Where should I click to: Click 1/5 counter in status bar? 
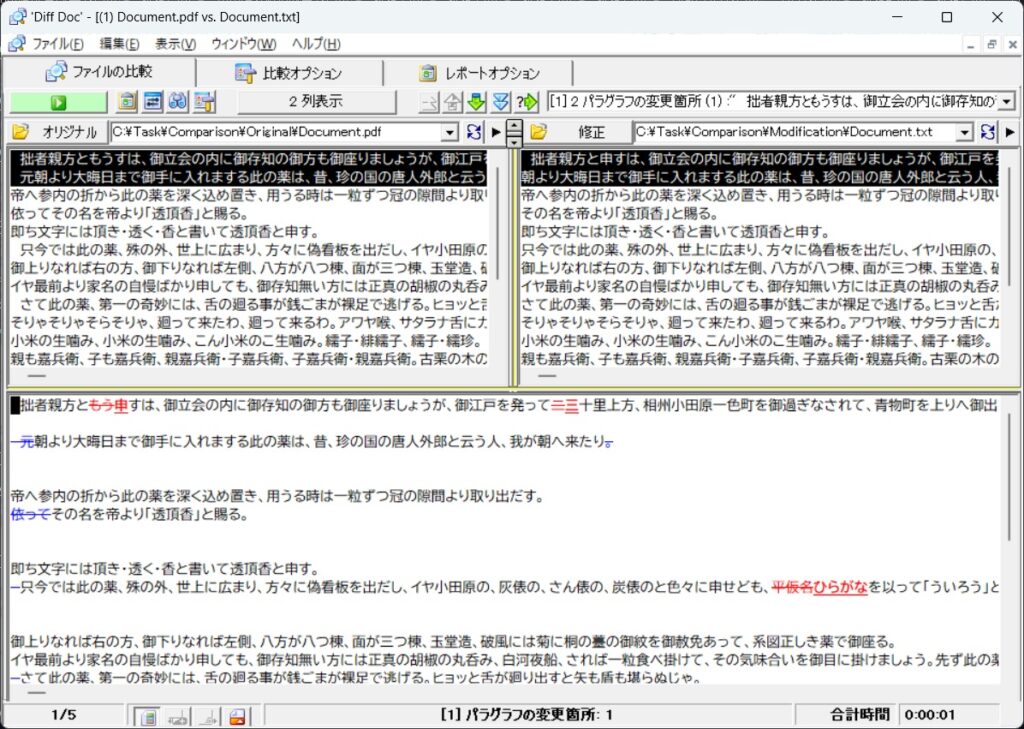(x=63, y=715)
